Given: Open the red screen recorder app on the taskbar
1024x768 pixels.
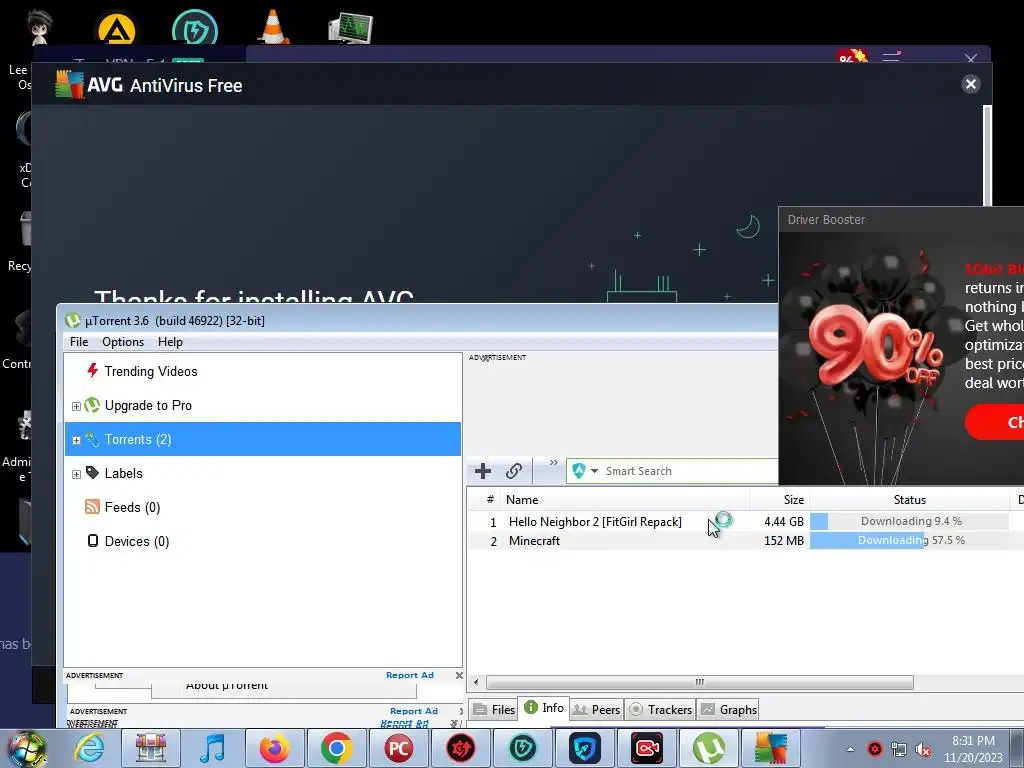Looking at the screenshot, I should [647, 748].
